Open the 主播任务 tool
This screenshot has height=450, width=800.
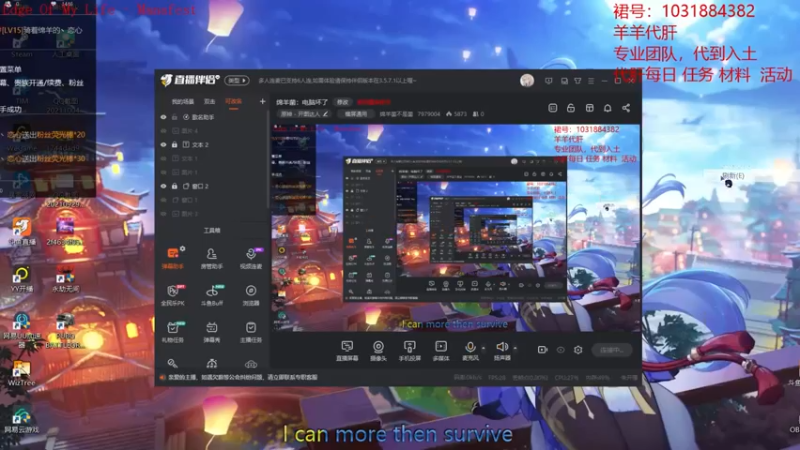251,332
